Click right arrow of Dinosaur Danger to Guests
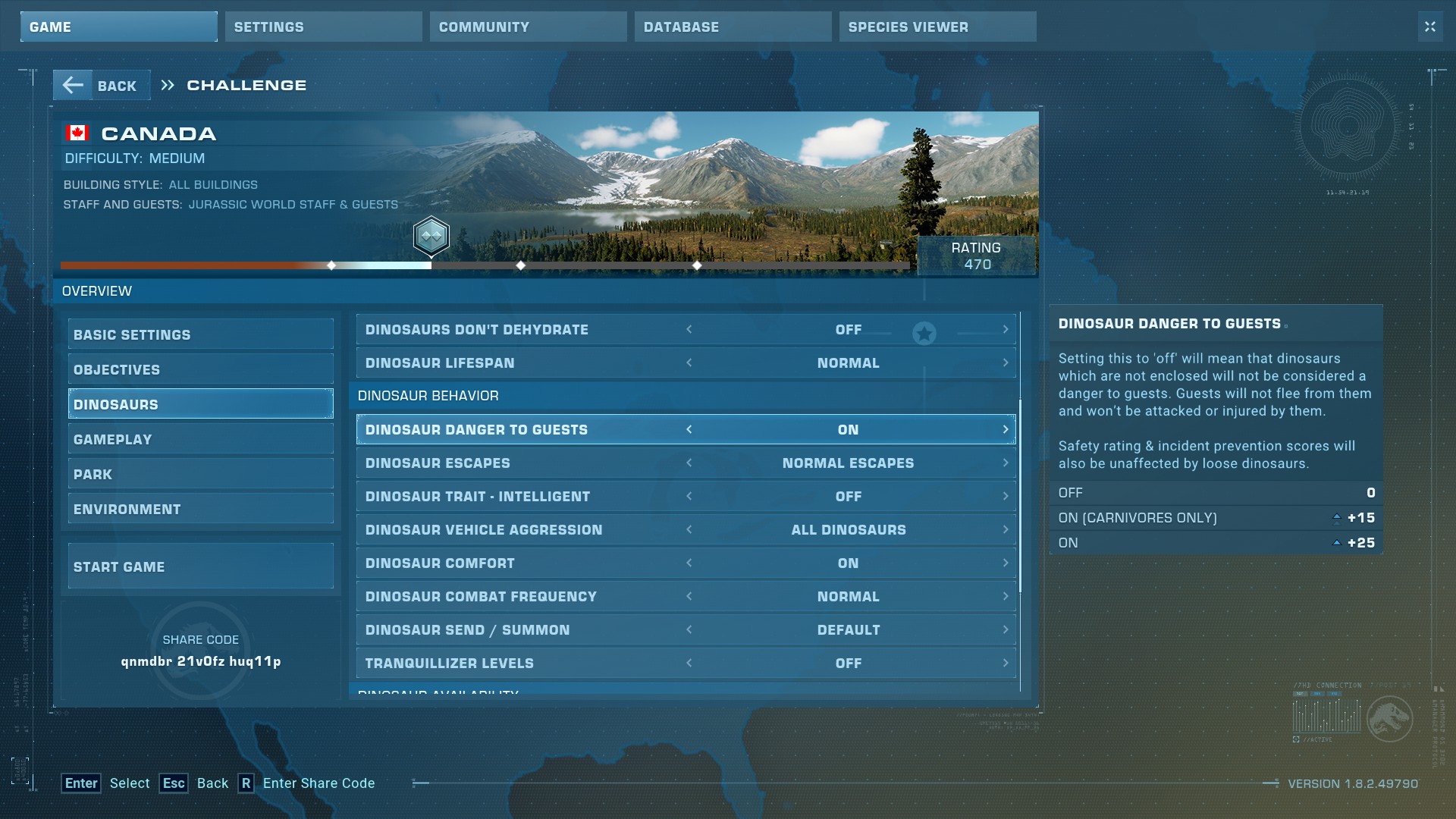Viewport: 1456px width, 819px height. pos(1006,429)
